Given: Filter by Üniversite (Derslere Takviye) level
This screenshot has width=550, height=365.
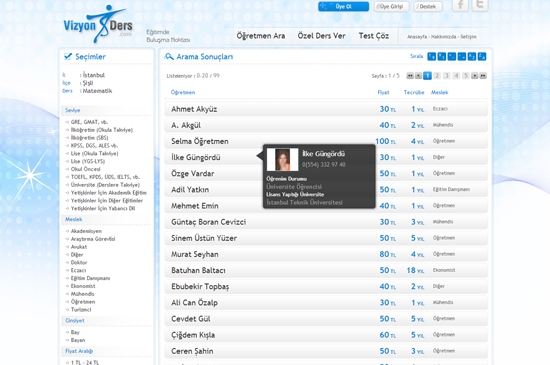Looking at the screenshot, I should tap(105, 185).
